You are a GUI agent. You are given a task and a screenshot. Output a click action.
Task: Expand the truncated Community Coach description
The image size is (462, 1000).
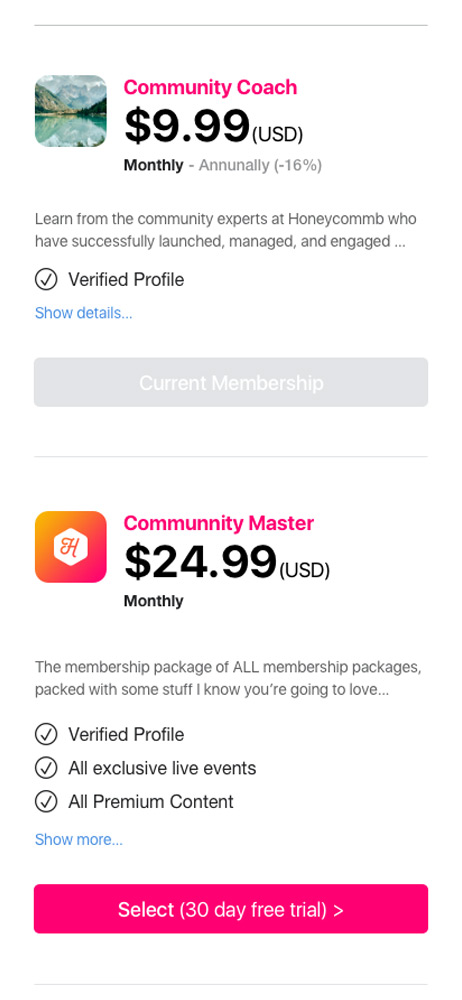point(226,230)
